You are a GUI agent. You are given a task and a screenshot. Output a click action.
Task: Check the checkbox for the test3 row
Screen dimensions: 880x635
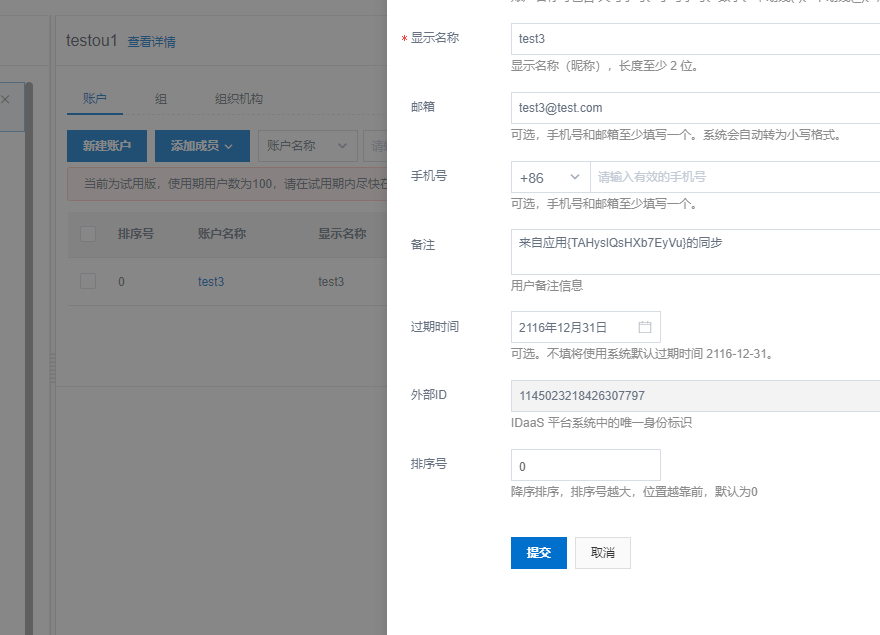click(88, 282)
